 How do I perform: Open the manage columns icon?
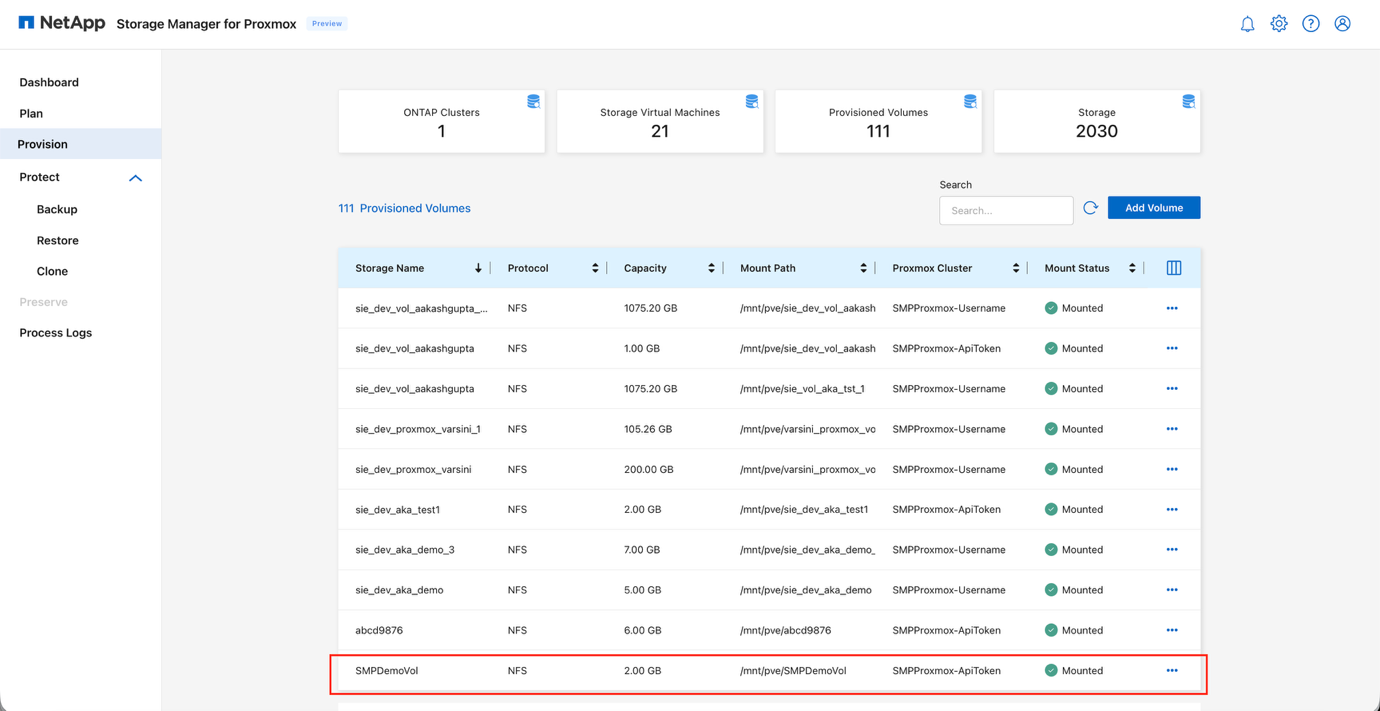pyautogui.click(x=1173, y=267)
